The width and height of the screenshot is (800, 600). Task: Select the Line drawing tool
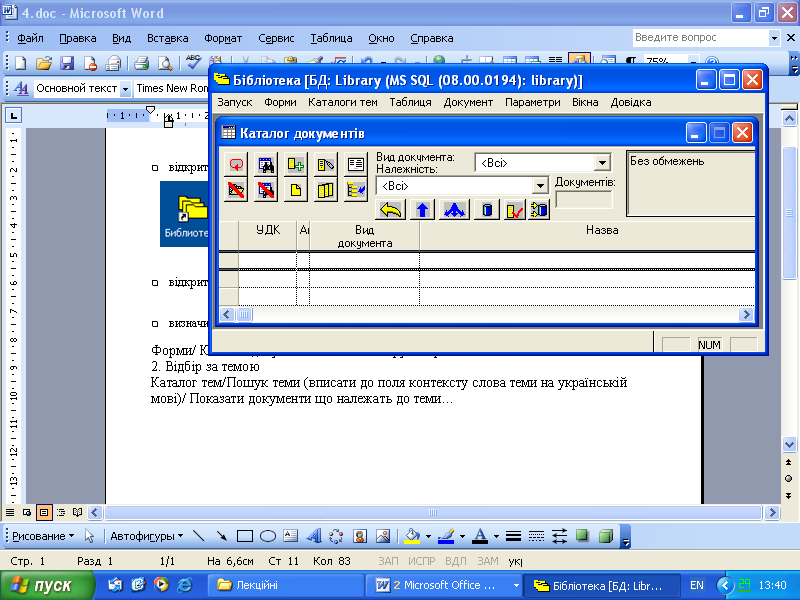(198, 536)
